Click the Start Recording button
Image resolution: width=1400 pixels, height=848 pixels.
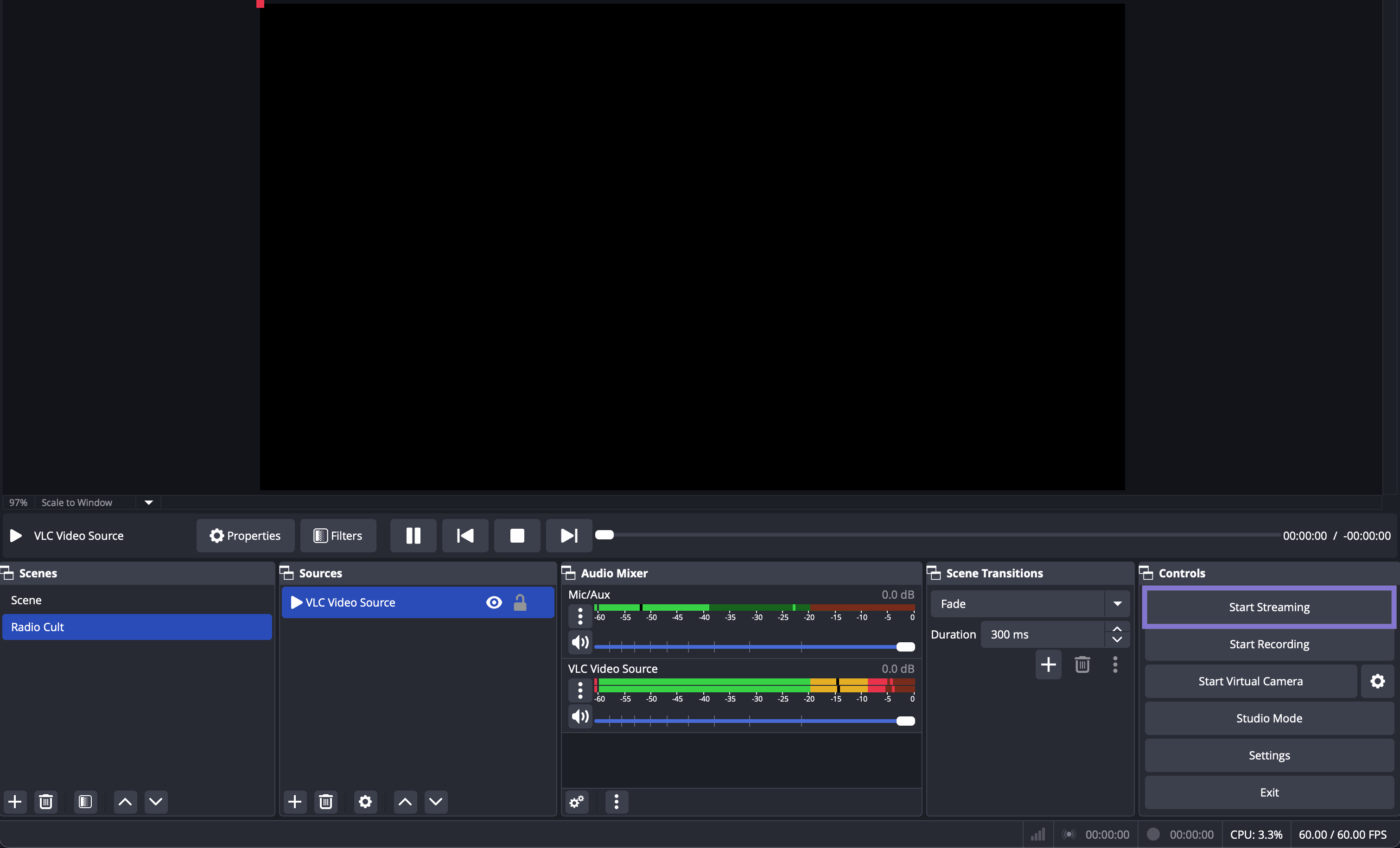[1269, 644]
